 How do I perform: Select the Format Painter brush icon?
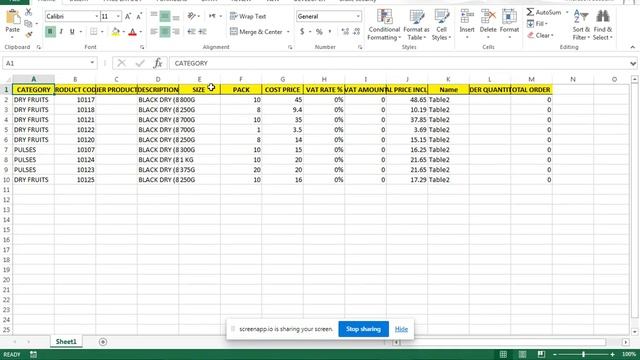coord(28,35)
